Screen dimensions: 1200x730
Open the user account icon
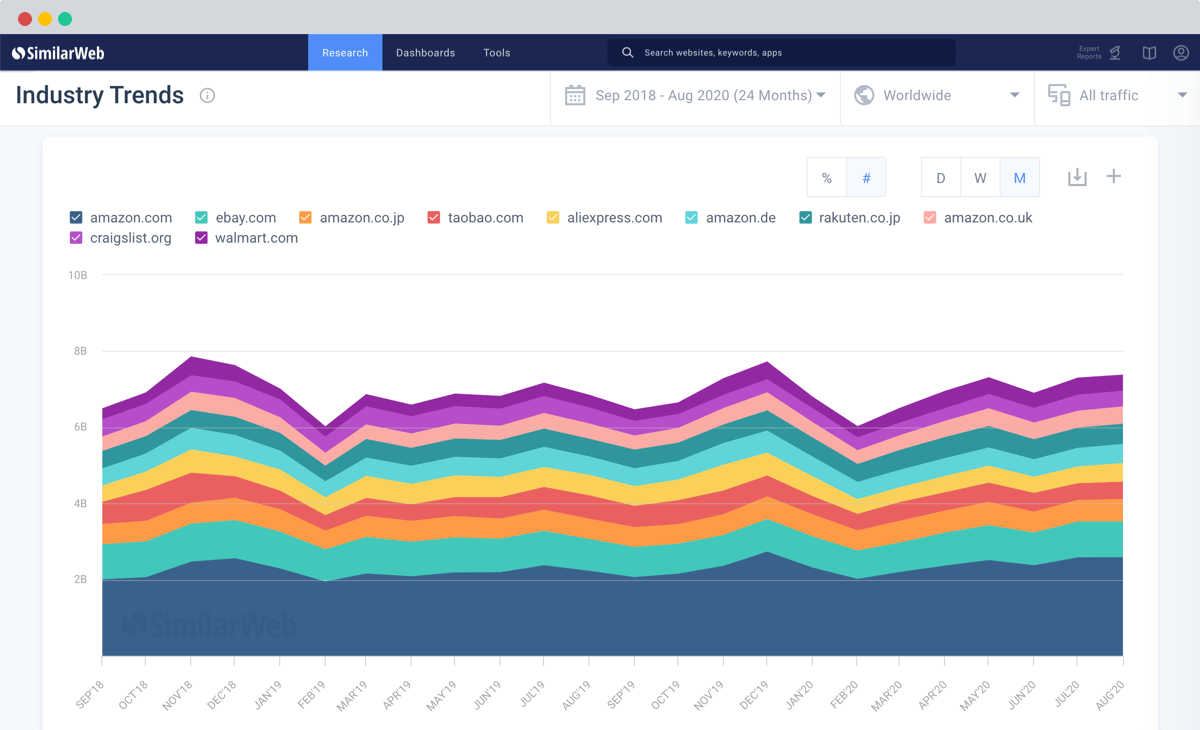1181,53
